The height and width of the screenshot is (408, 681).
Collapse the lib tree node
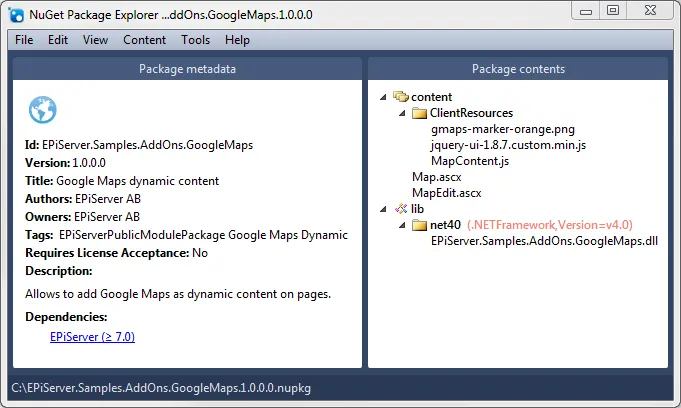click(383, 209)
